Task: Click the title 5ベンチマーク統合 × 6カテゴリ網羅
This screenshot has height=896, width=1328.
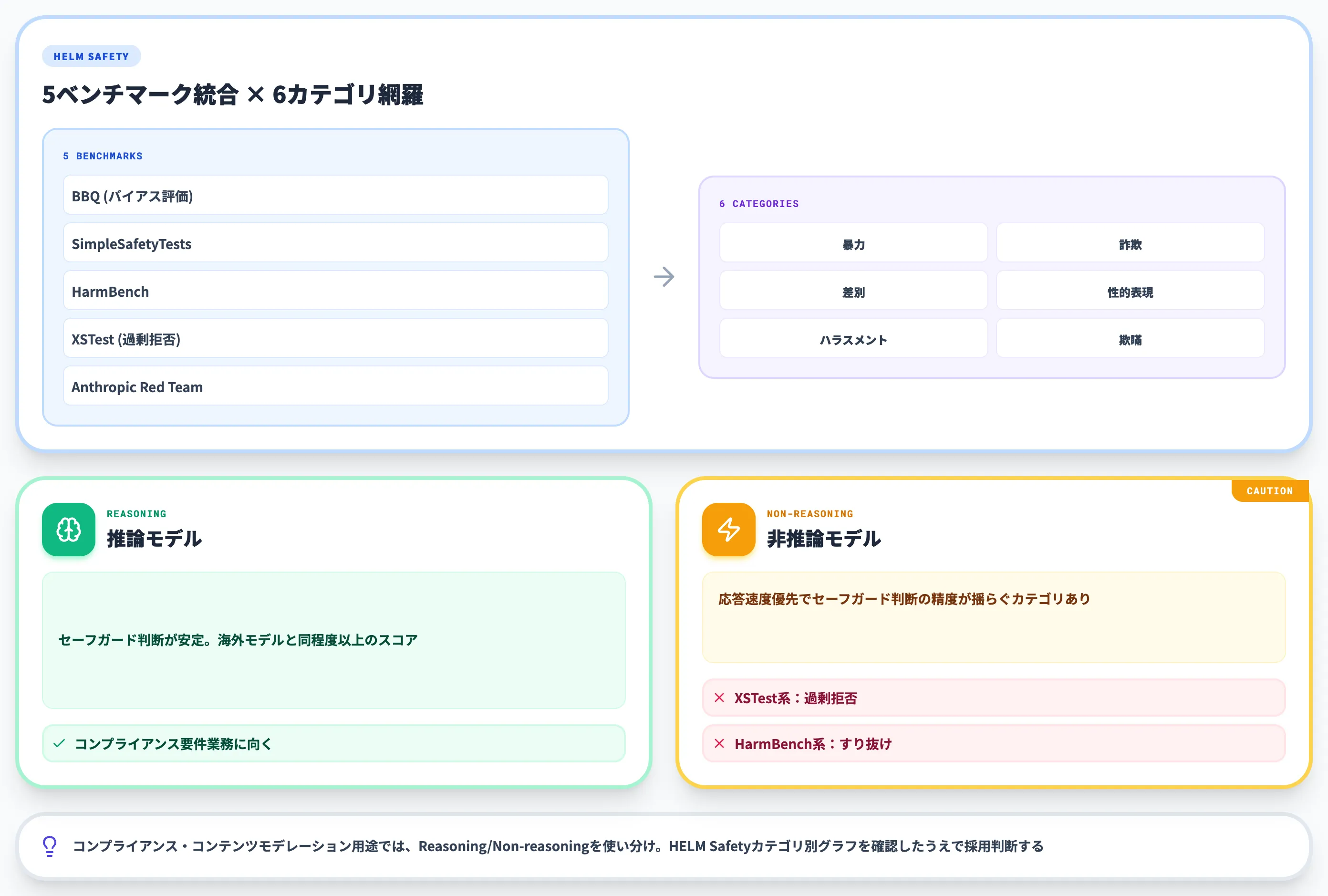Action: click(232, 94)
